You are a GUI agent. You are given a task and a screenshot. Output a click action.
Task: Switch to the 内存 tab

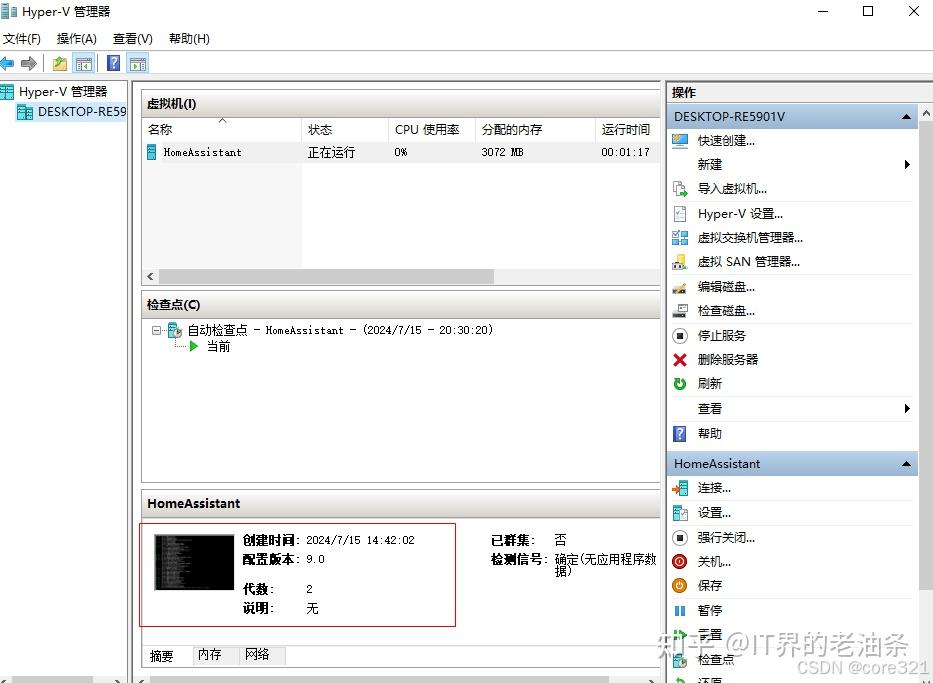(x=209, y=655)
